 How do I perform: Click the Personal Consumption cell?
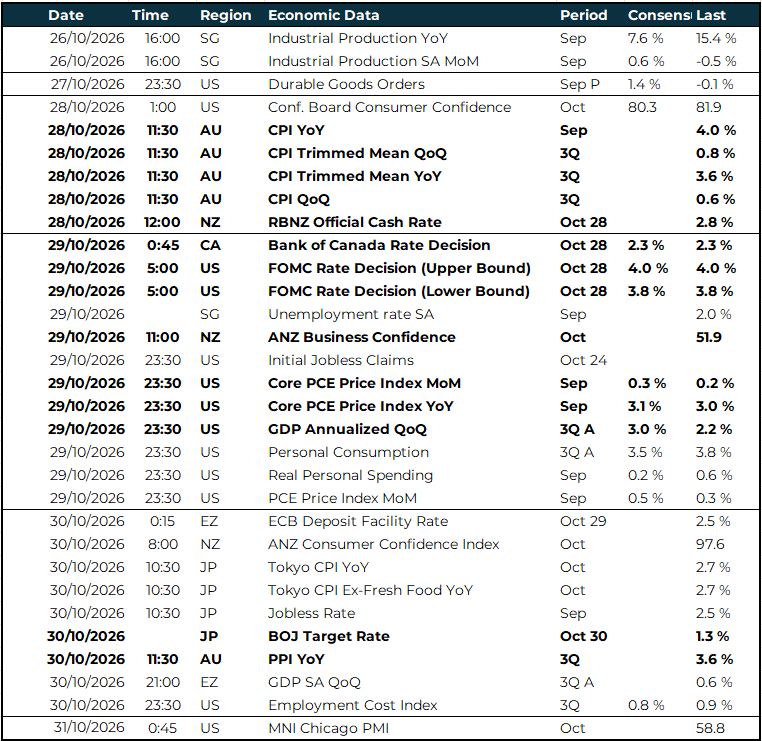348,452
